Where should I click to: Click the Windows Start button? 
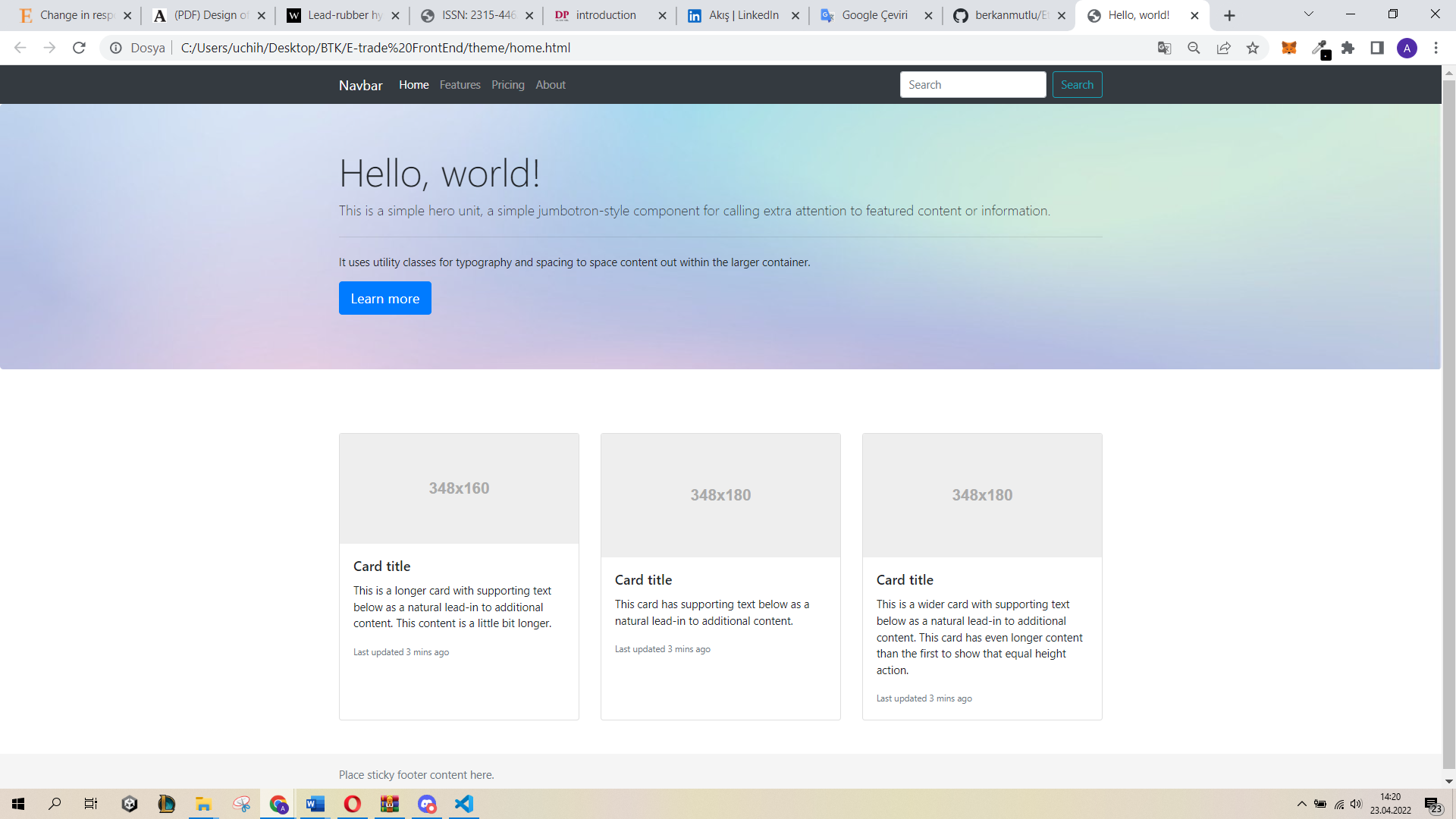[18, 804]
